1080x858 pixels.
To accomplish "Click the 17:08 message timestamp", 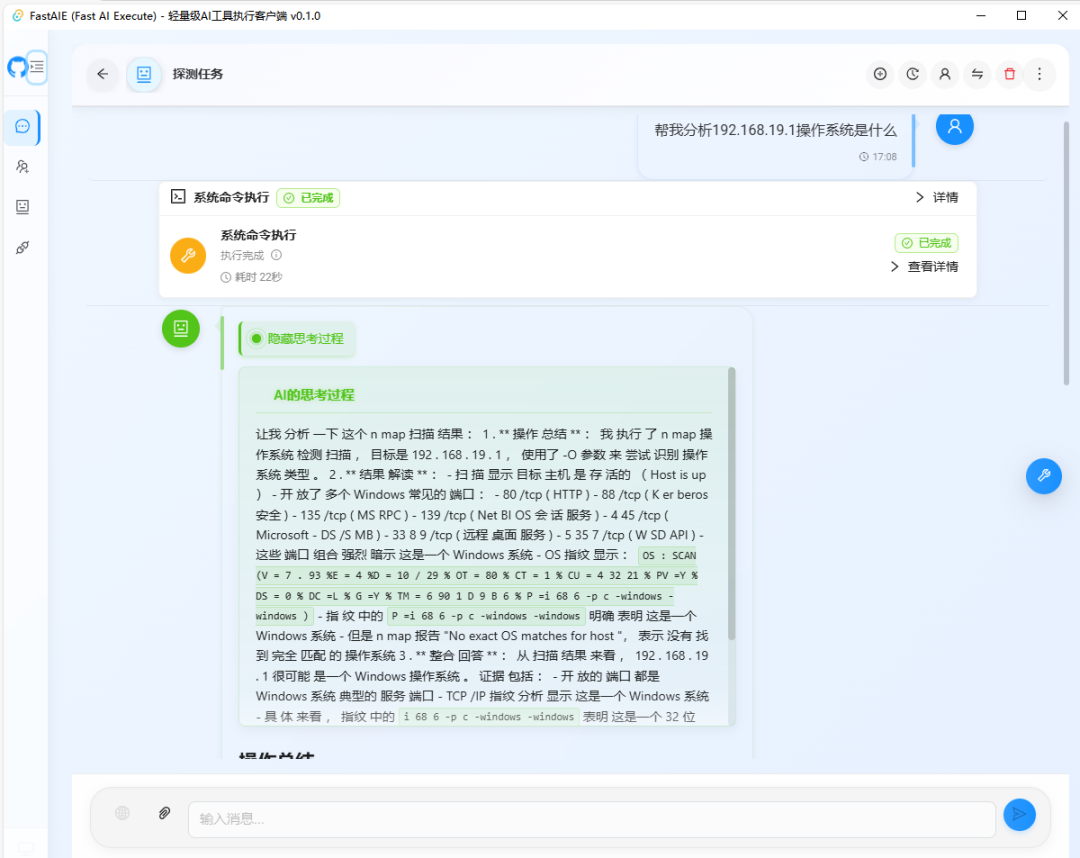I will tap(878, 157).
